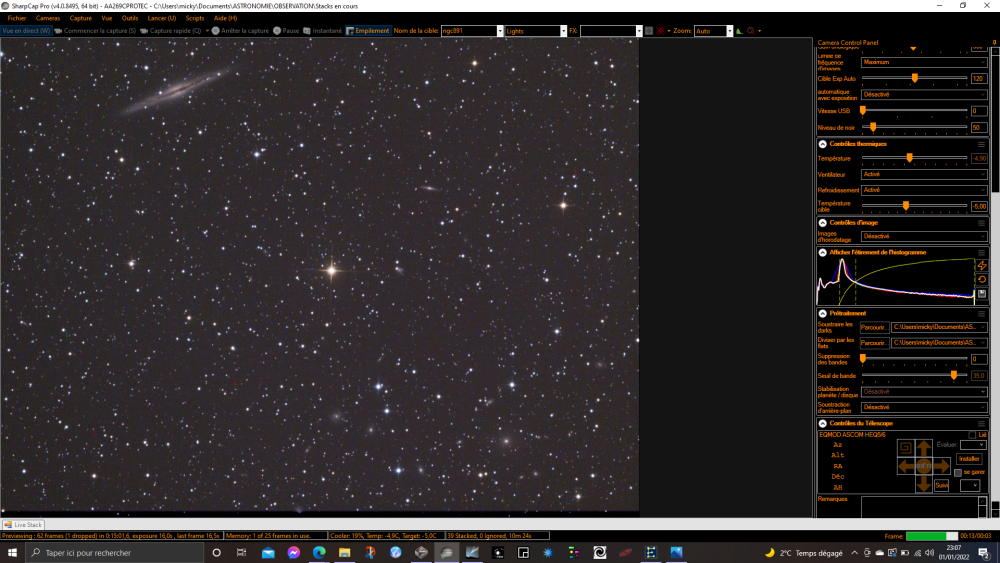This screenshot has height=563, width=1000.
Task: Collapse the Contrôles du Télescope section
Action: click(x=823, y=423)
